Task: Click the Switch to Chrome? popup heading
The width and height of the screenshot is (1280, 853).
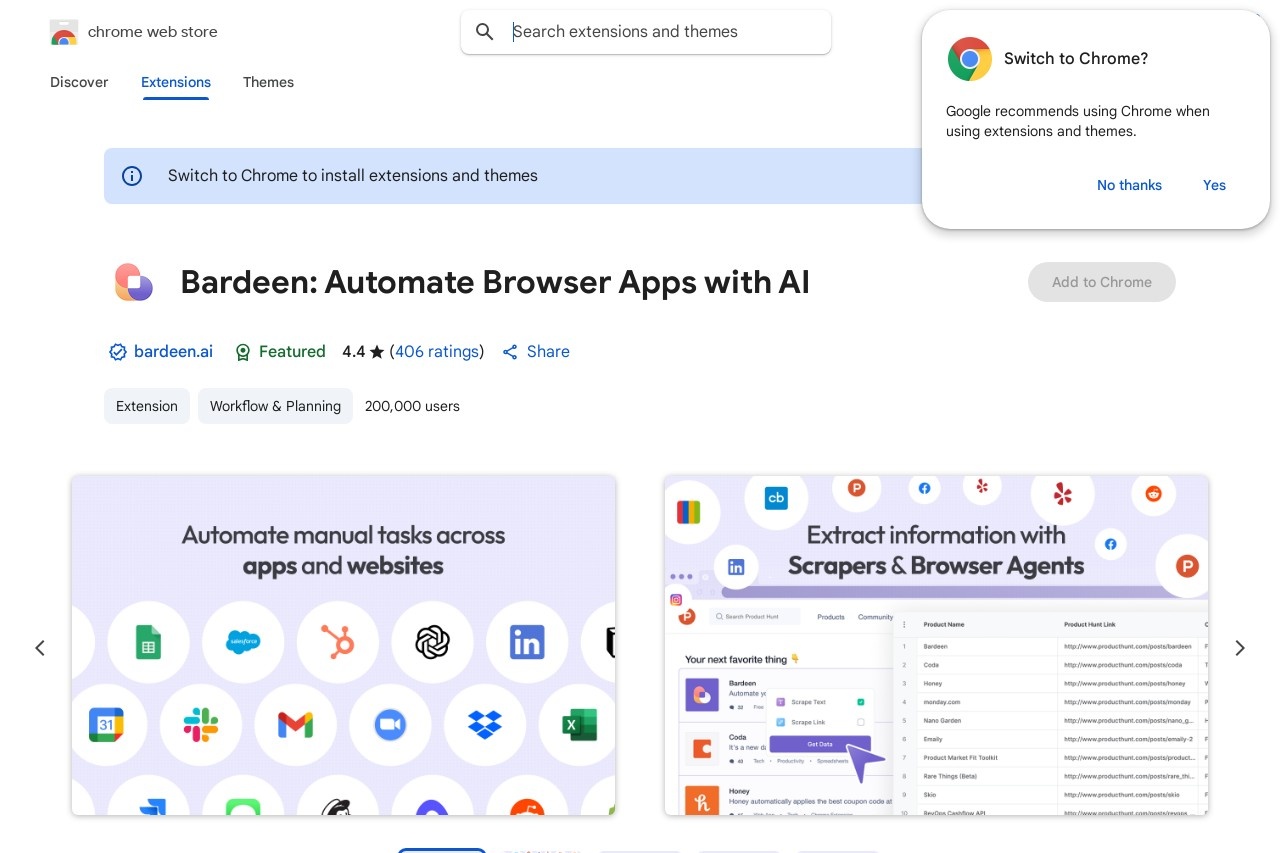Action: click(x=1076, y=59)
